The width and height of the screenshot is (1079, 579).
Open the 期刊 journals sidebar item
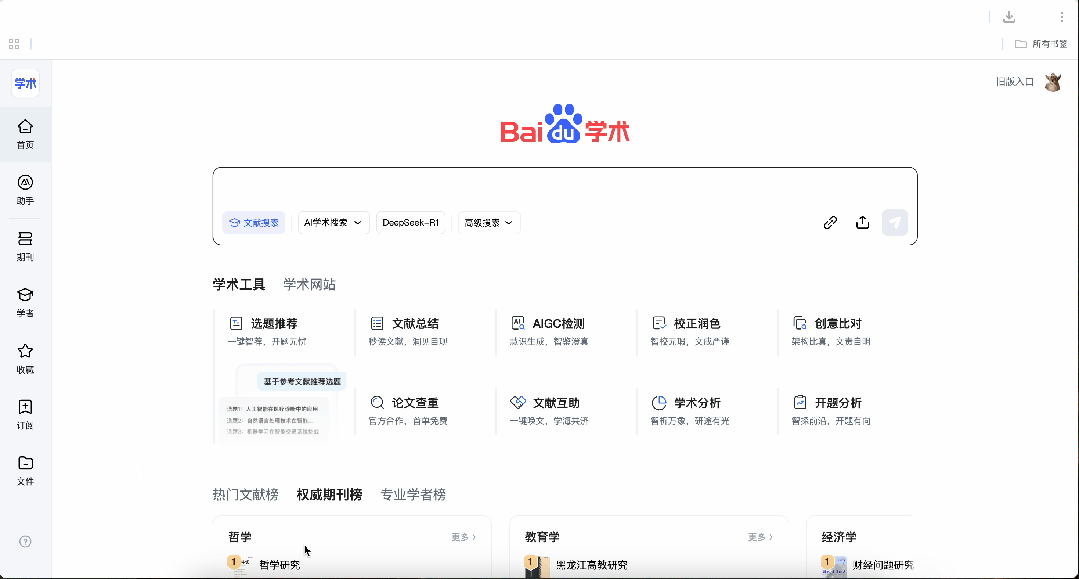[x=25, y=246]
